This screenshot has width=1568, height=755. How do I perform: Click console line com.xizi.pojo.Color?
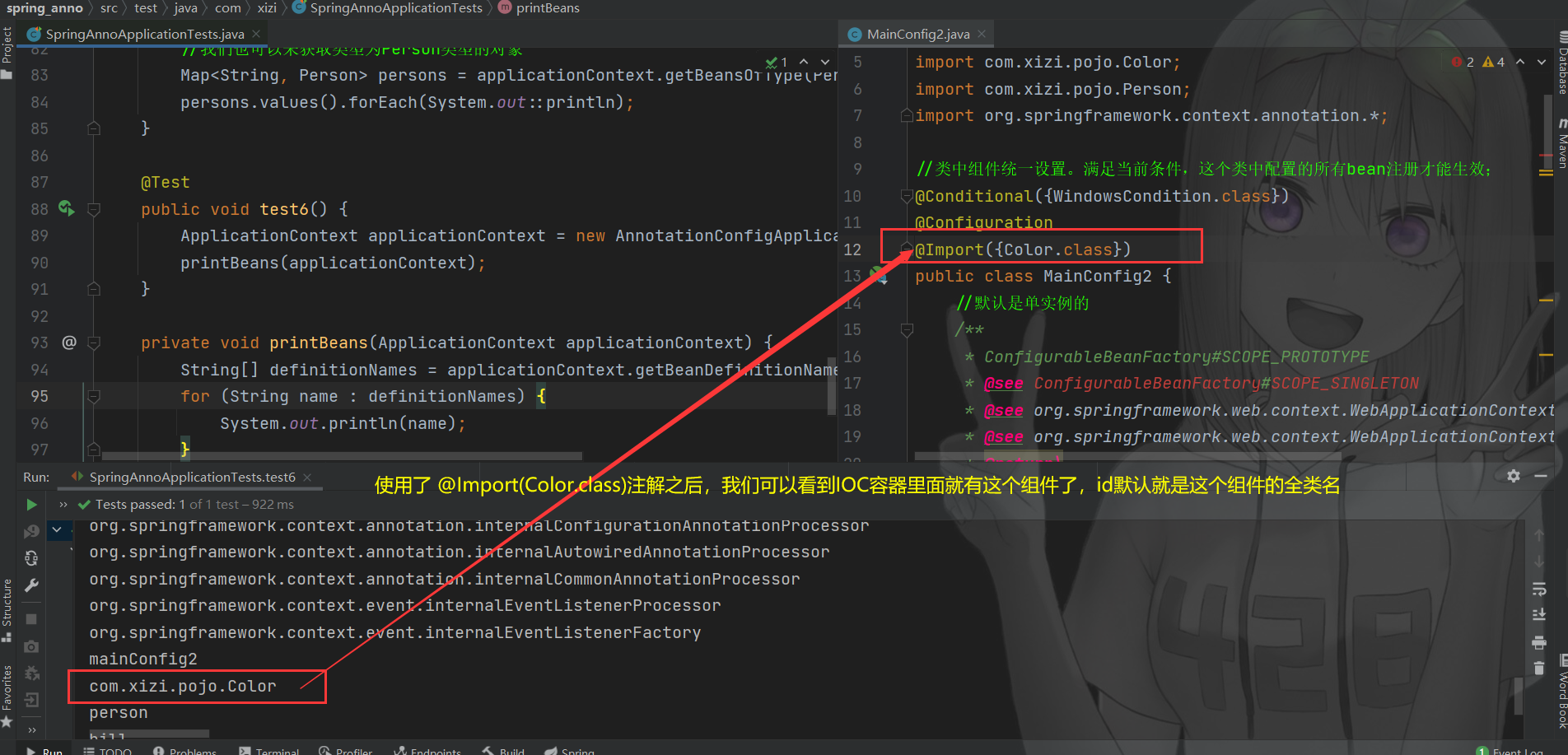[183, 686]
